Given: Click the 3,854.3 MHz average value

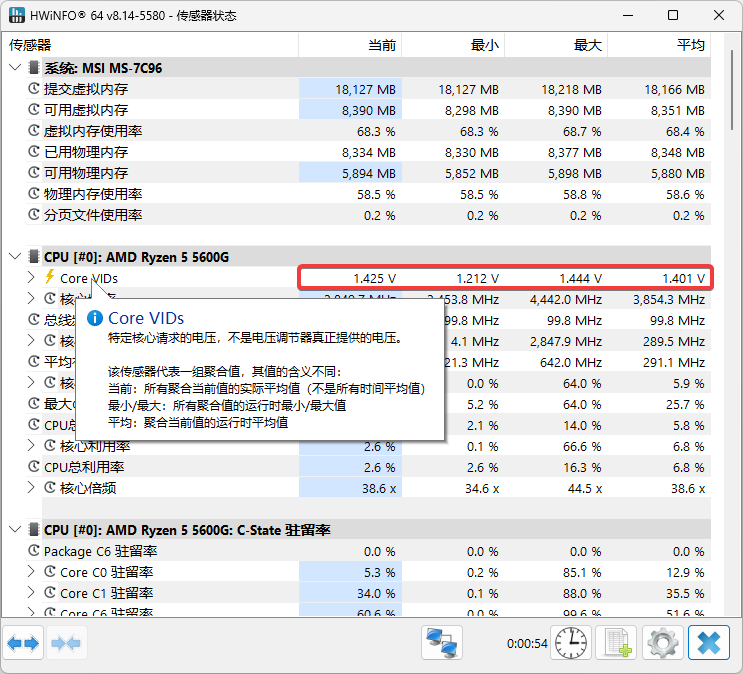Looking at the screenshot, I should [669, 300].
